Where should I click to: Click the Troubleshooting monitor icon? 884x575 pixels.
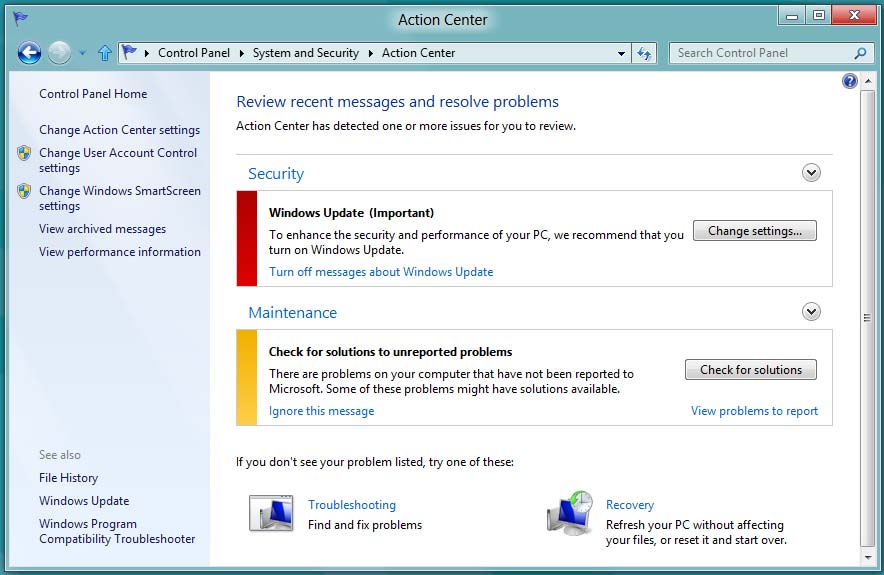click(270, 514)
